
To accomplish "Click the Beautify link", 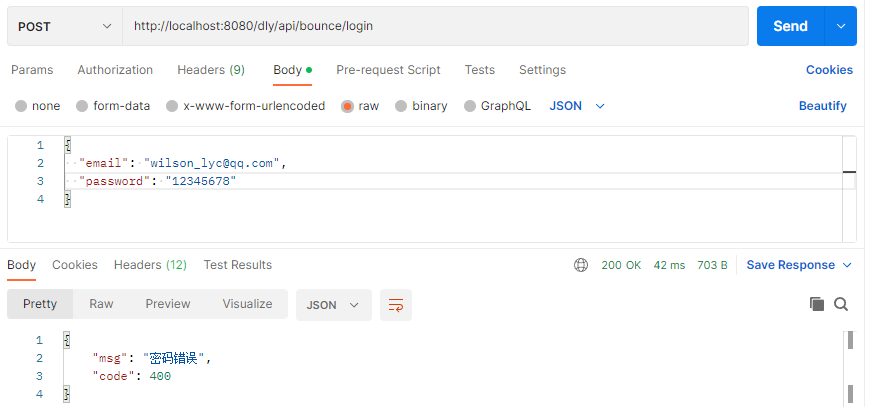I will point(823,106).
